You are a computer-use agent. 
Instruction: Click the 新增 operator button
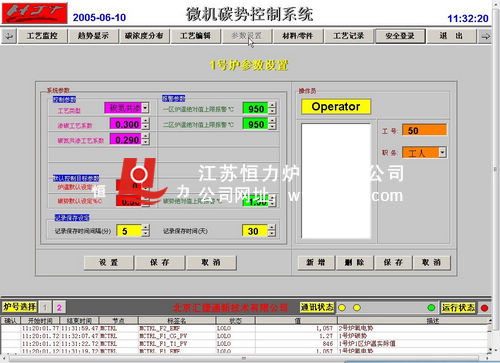pyautogui.click(x=316, y=262)
